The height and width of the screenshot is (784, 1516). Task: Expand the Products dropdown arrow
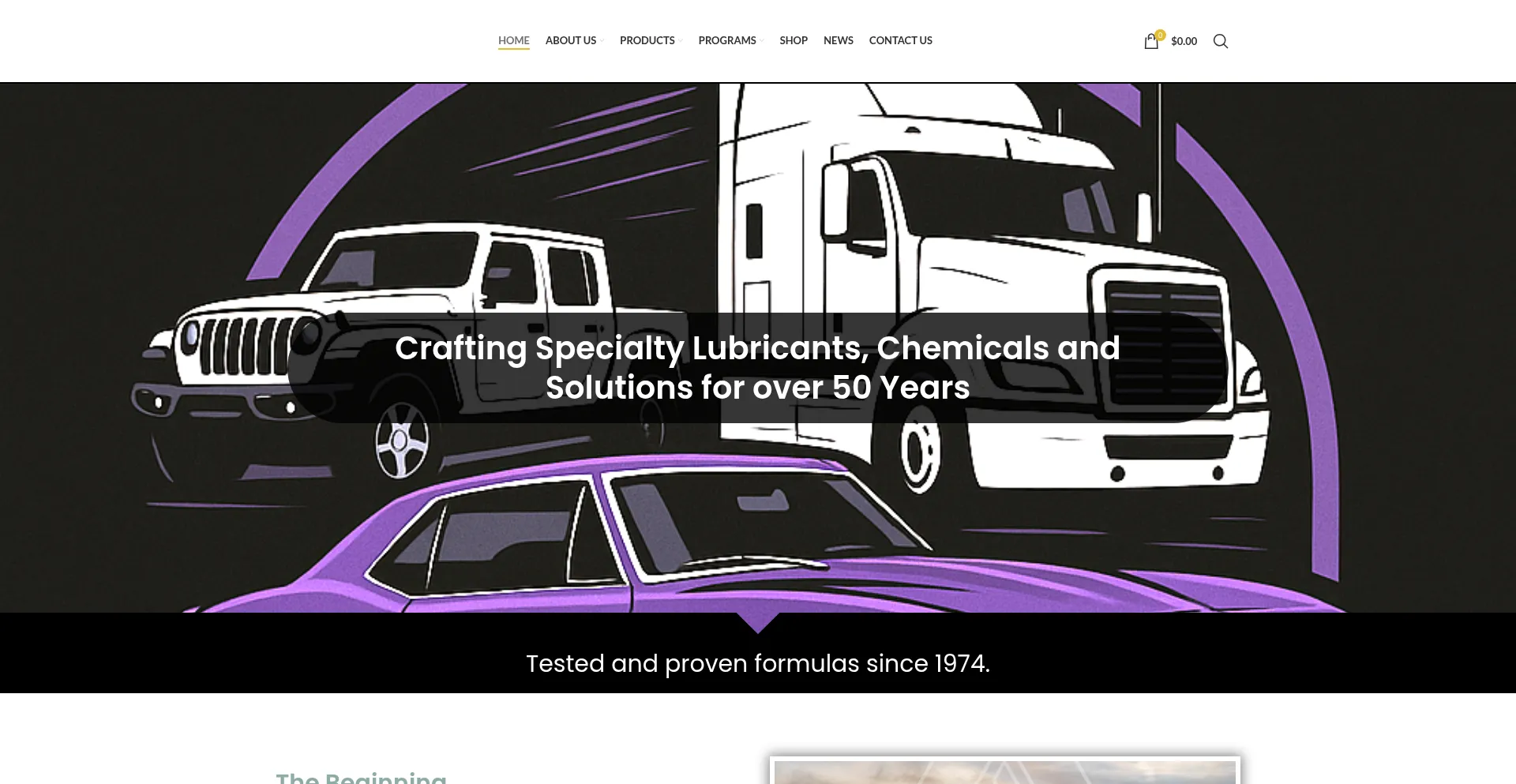tap(681, 41)
